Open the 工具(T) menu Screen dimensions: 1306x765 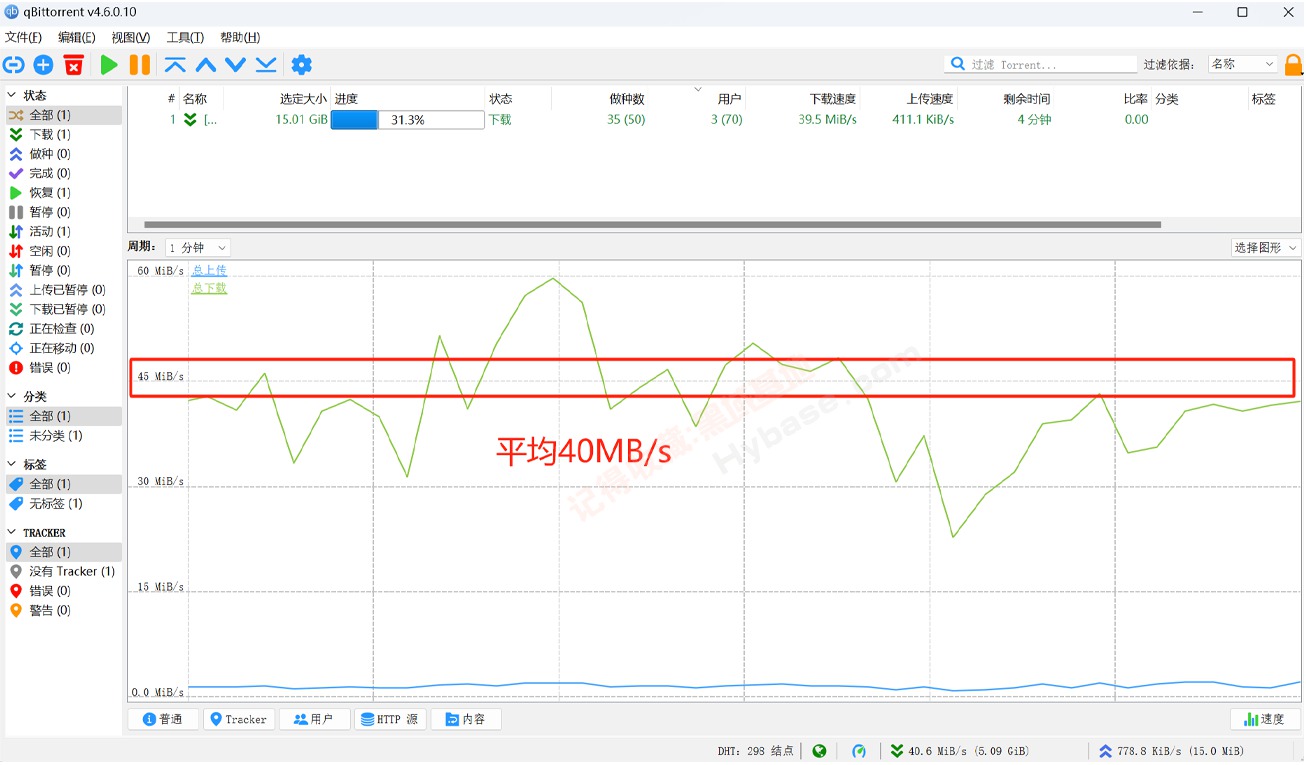click(x=185, y=37)
